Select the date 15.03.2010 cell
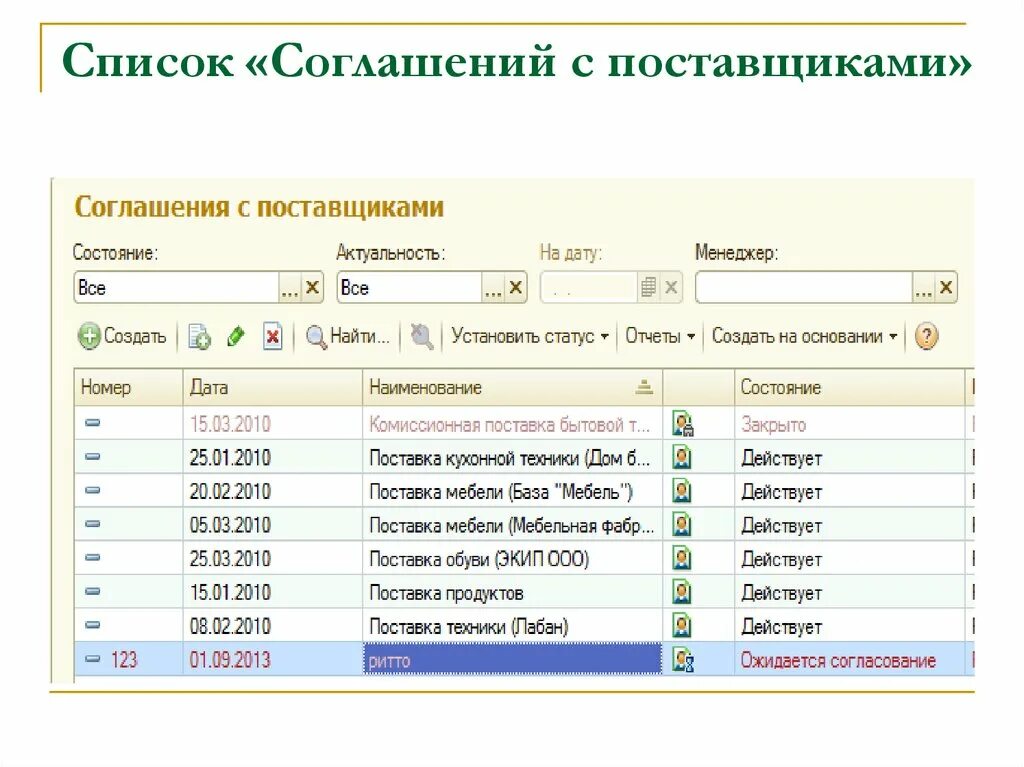1024x767 pixels. pos(273,424)
